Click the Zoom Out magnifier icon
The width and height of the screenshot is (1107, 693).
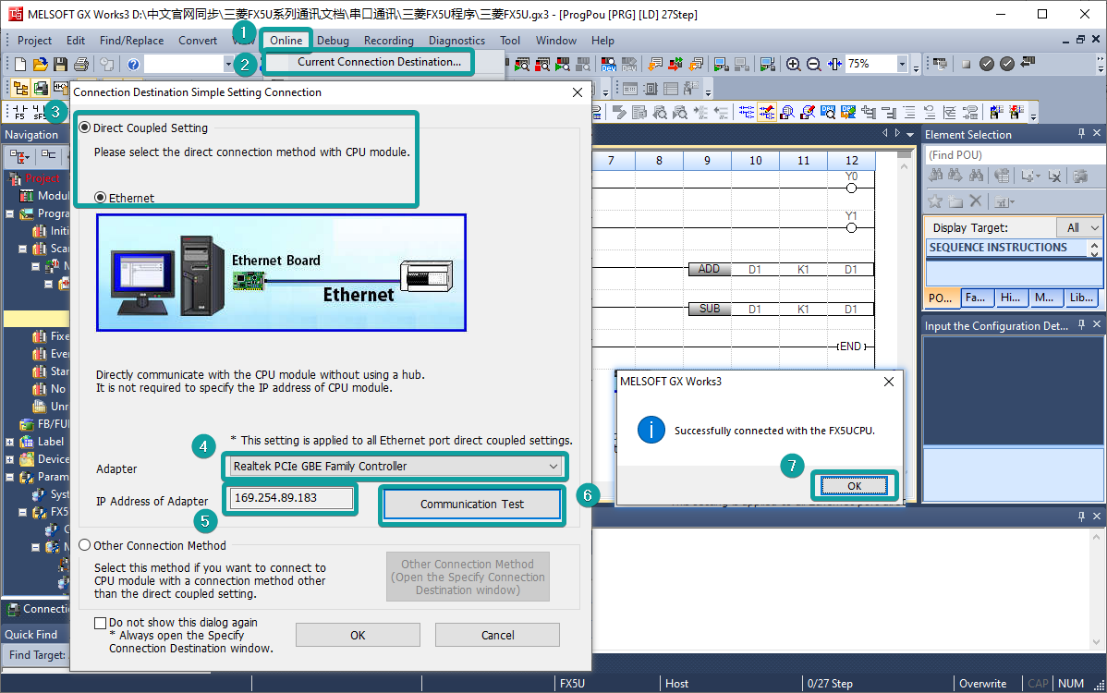(x=814, y=64)
